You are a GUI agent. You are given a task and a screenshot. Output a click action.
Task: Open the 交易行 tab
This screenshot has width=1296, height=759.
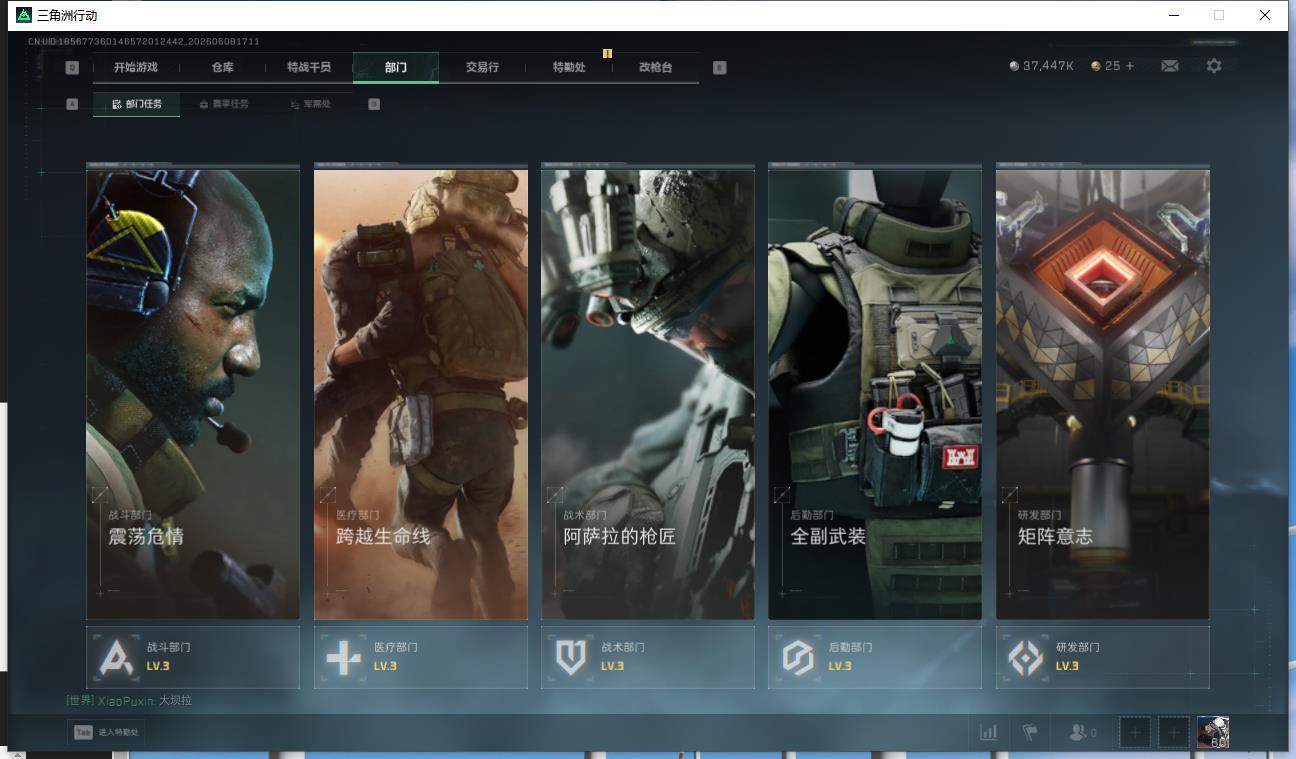pos(482,67)
